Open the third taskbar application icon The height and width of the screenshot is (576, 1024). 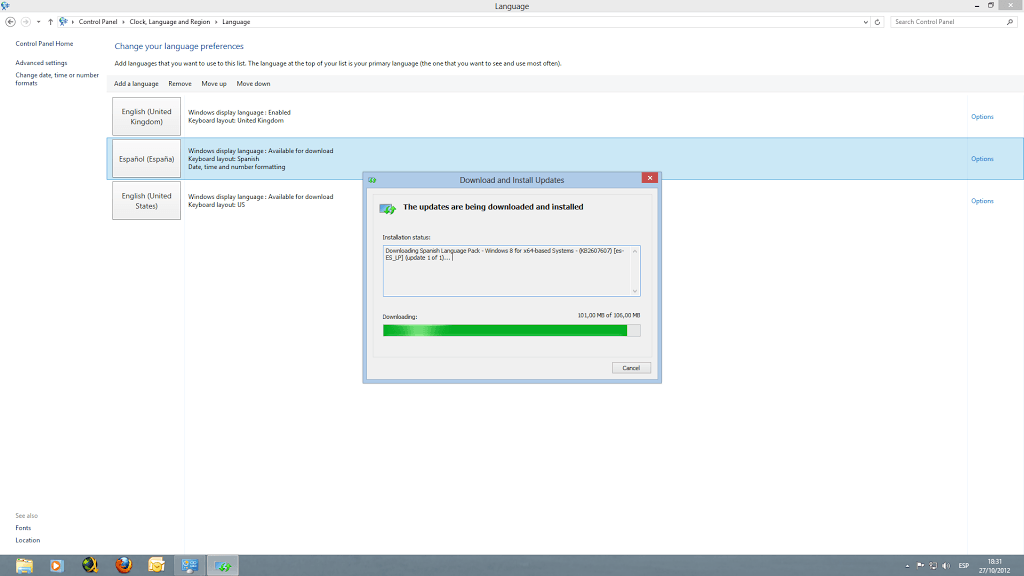pyautogui.click(x=90, y=566)
